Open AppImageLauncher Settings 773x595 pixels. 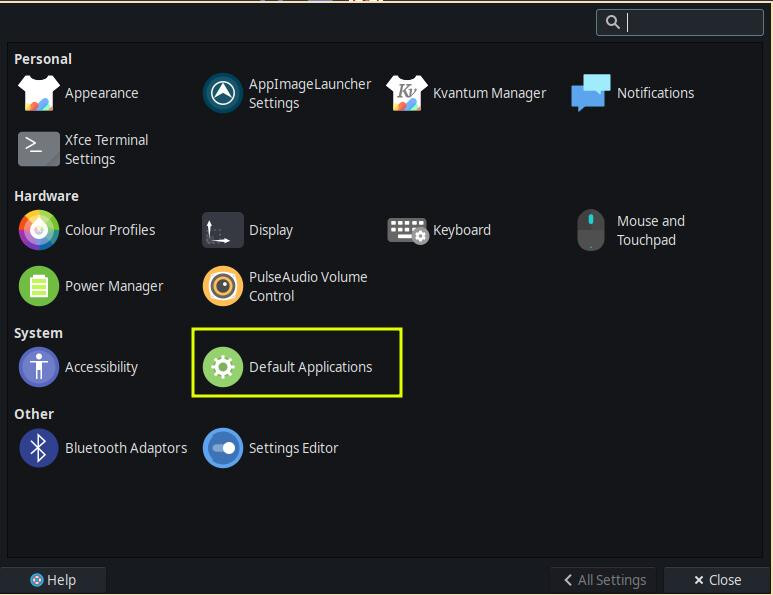pos(223,93)
